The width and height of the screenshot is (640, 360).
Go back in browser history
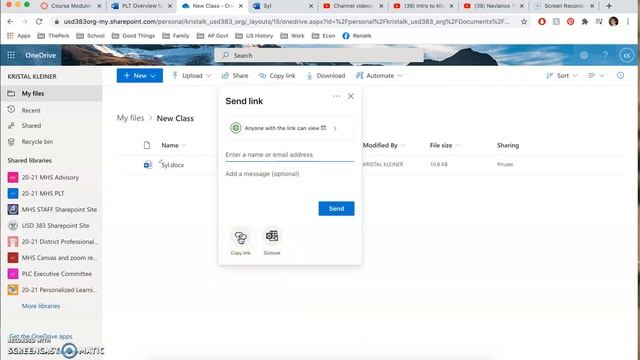[x=10, y=22]
